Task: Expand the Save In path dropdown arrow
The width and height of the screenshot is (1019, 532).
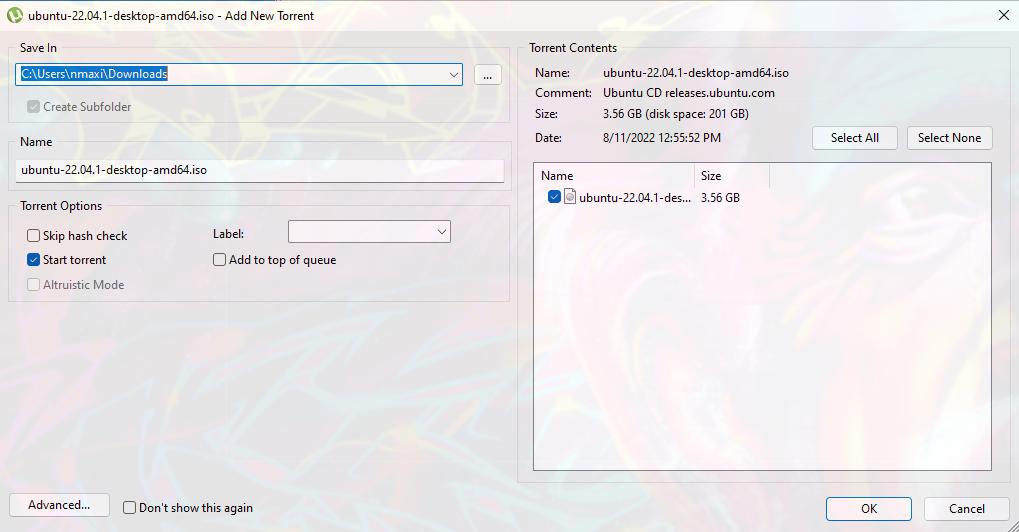Action: (x=453, y=74)
